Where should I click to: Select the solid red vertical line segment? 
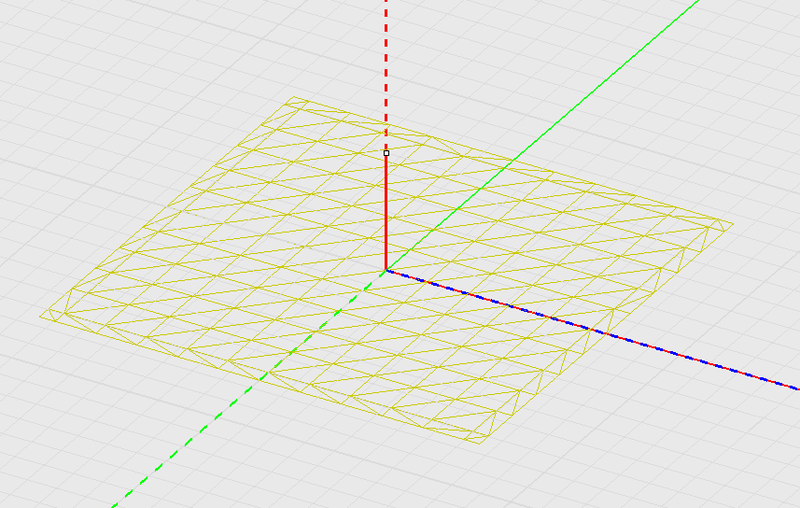click(x=386, y=213)
